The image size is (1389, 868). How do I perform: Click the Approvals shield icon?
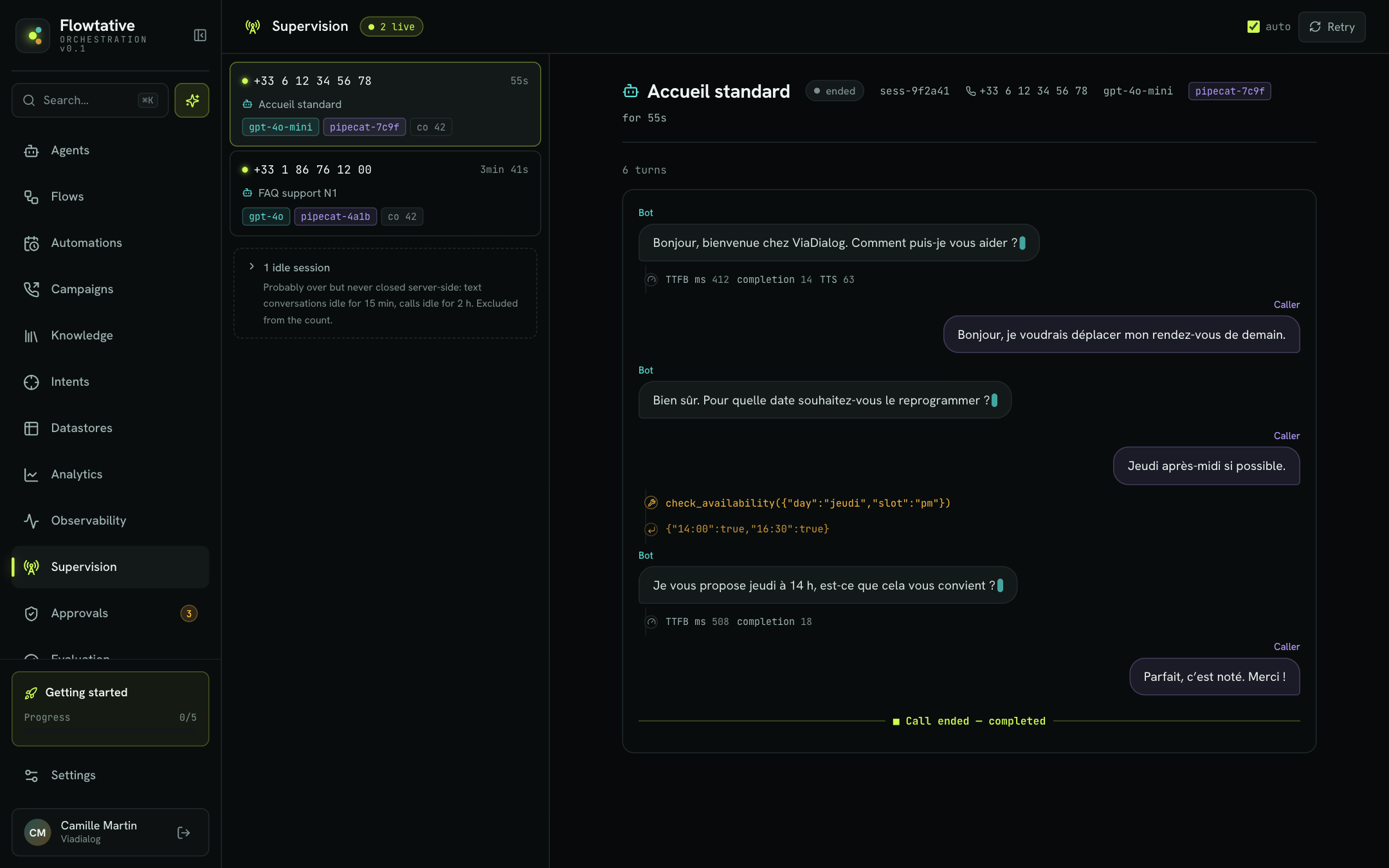(x=31, y=613)
